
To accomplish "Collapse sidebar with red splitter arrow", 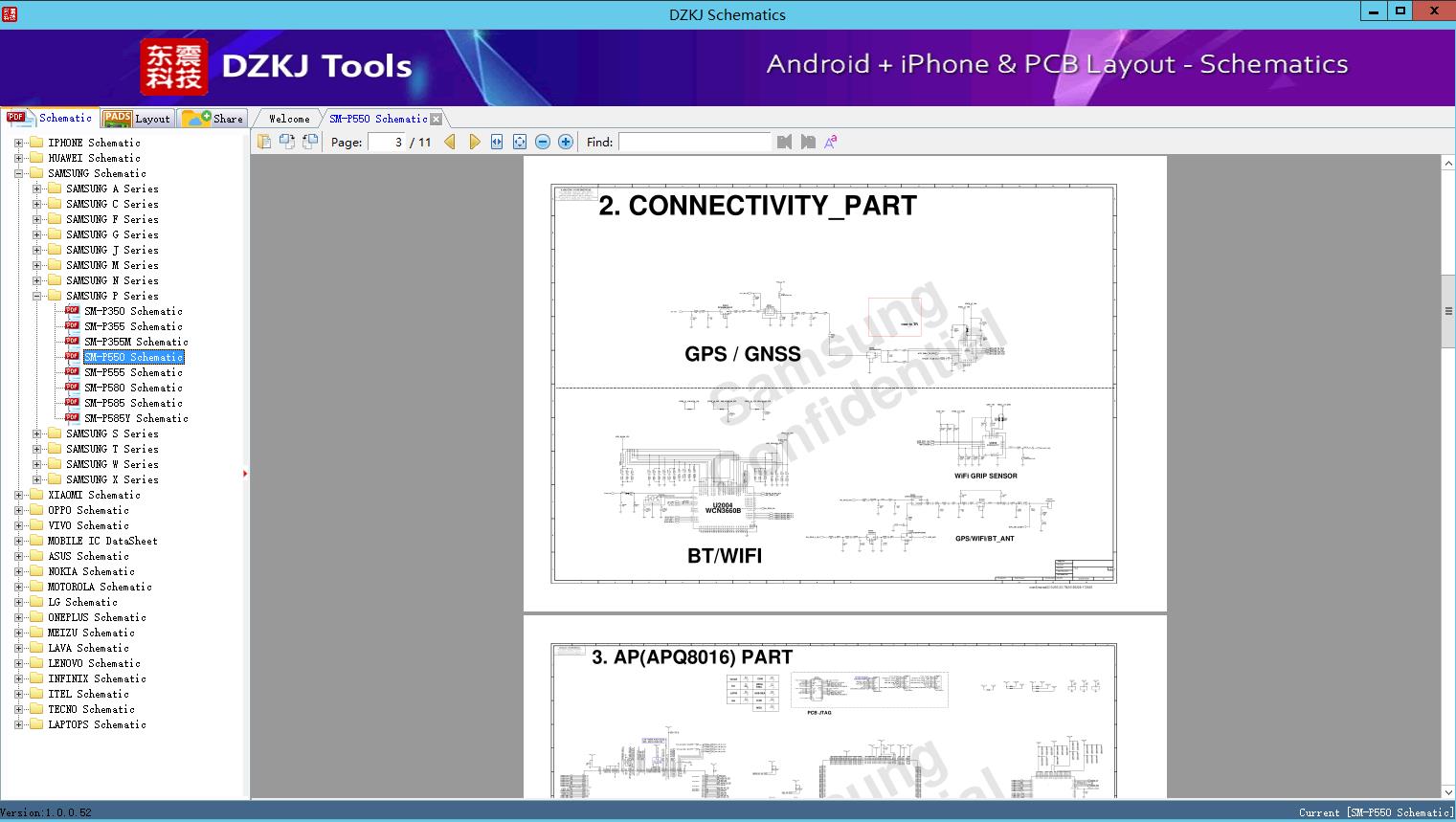I will point(245,474).
